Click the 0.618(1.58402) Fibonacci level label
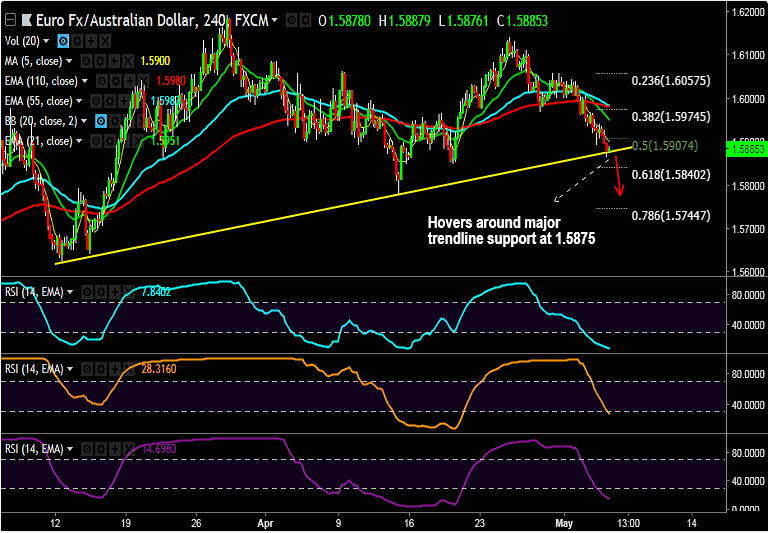 (x=671, y=174)
